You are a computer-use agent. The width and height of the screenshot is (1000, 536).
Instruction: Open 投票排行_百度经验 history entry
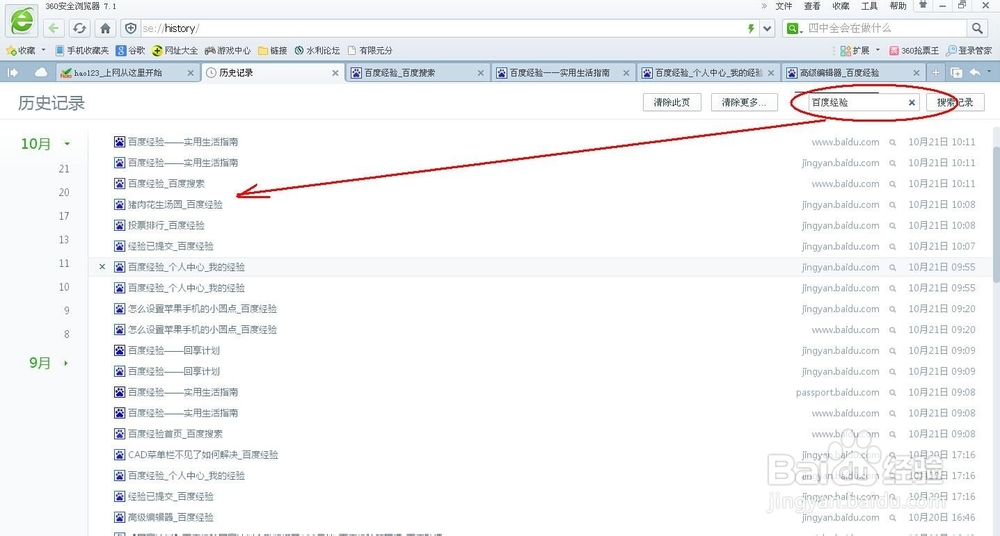point(166,225)
